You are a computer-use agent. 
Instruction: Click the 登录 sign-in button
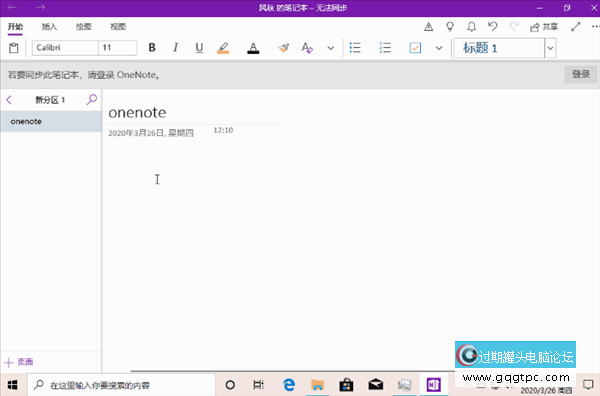pos(580,74)
